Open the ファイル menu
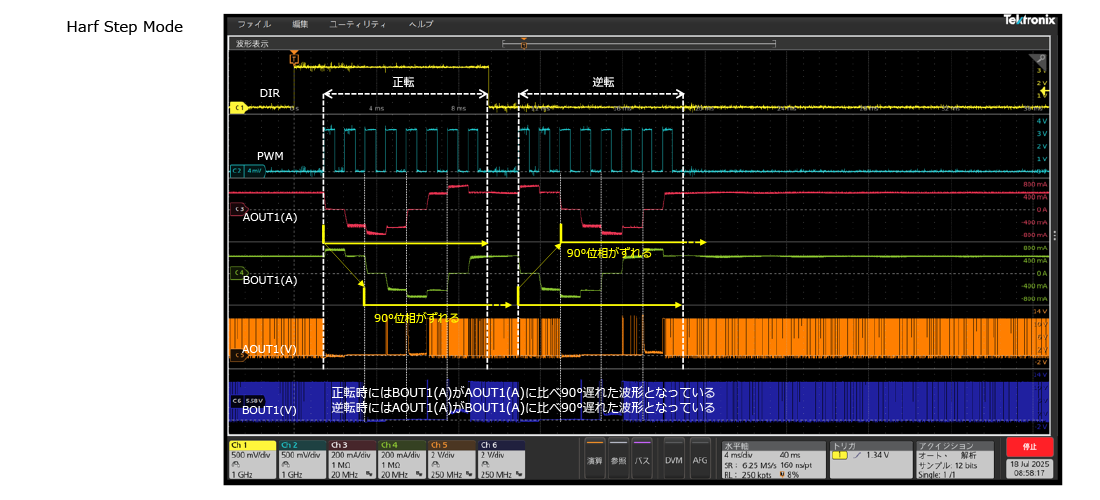1100x500 pixels. [x=254, y=23]
